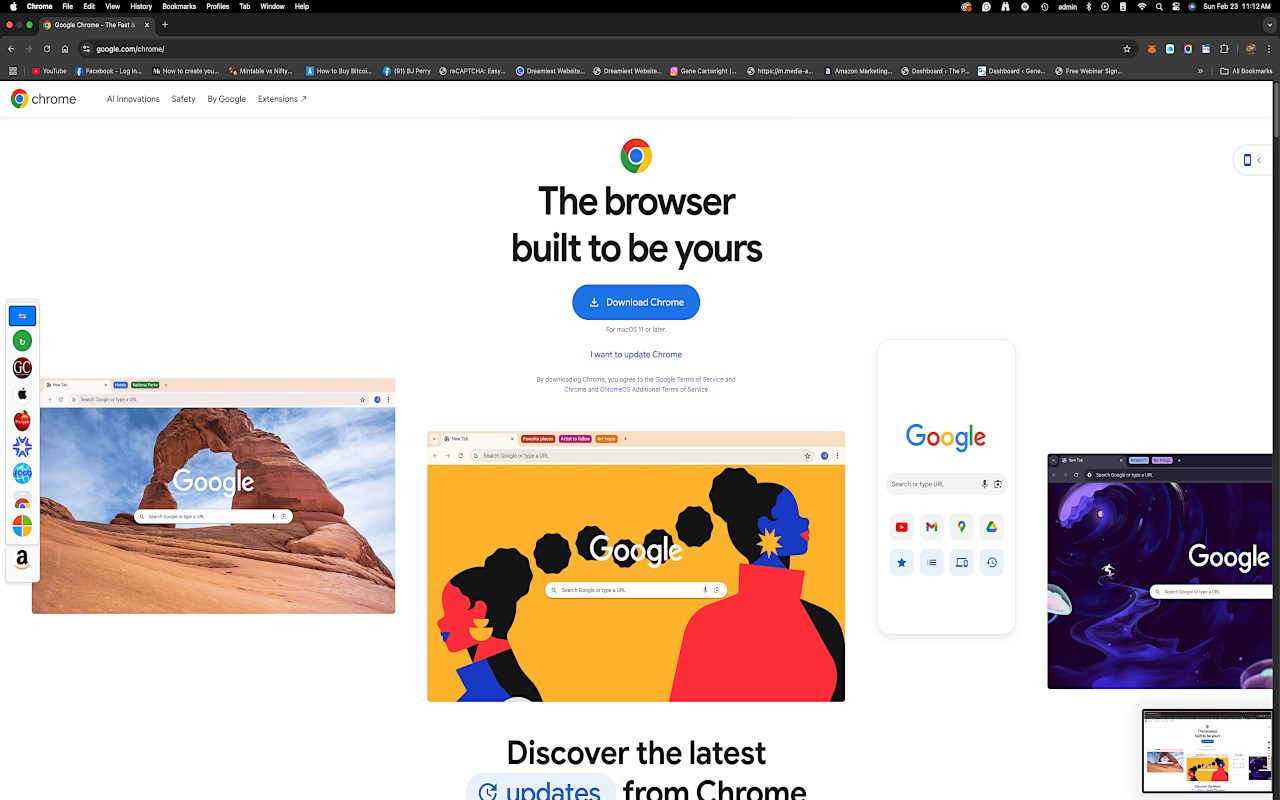This screenshot has width=1280, height=800.
Task: Open the Chrome profile avatar
Action: pos(1250,49)
